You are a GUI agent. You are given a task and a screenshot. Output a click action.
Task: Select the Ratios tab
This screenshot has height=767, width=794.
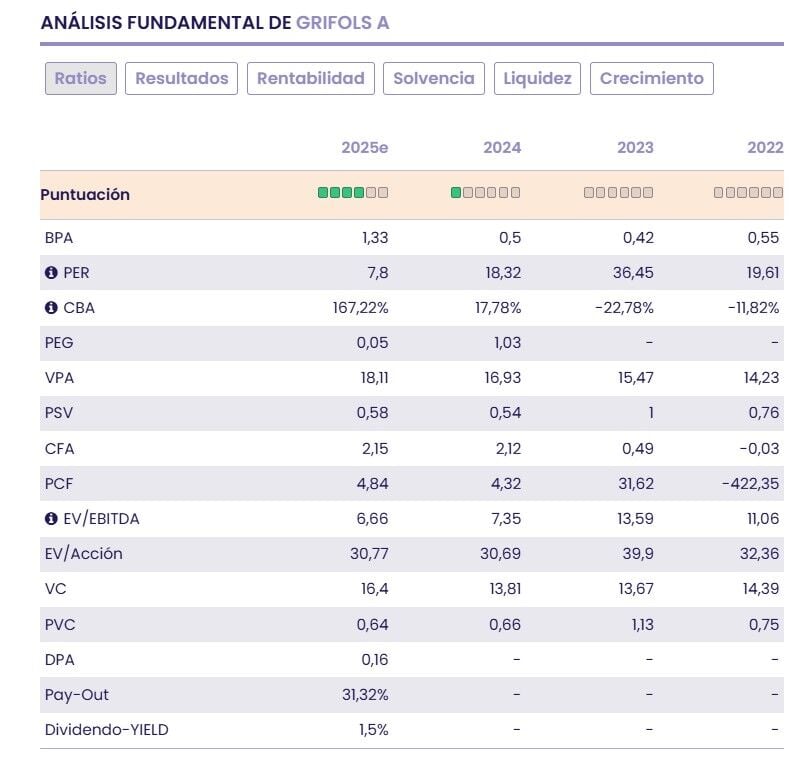pyautogui.click(x=81, y=78)
